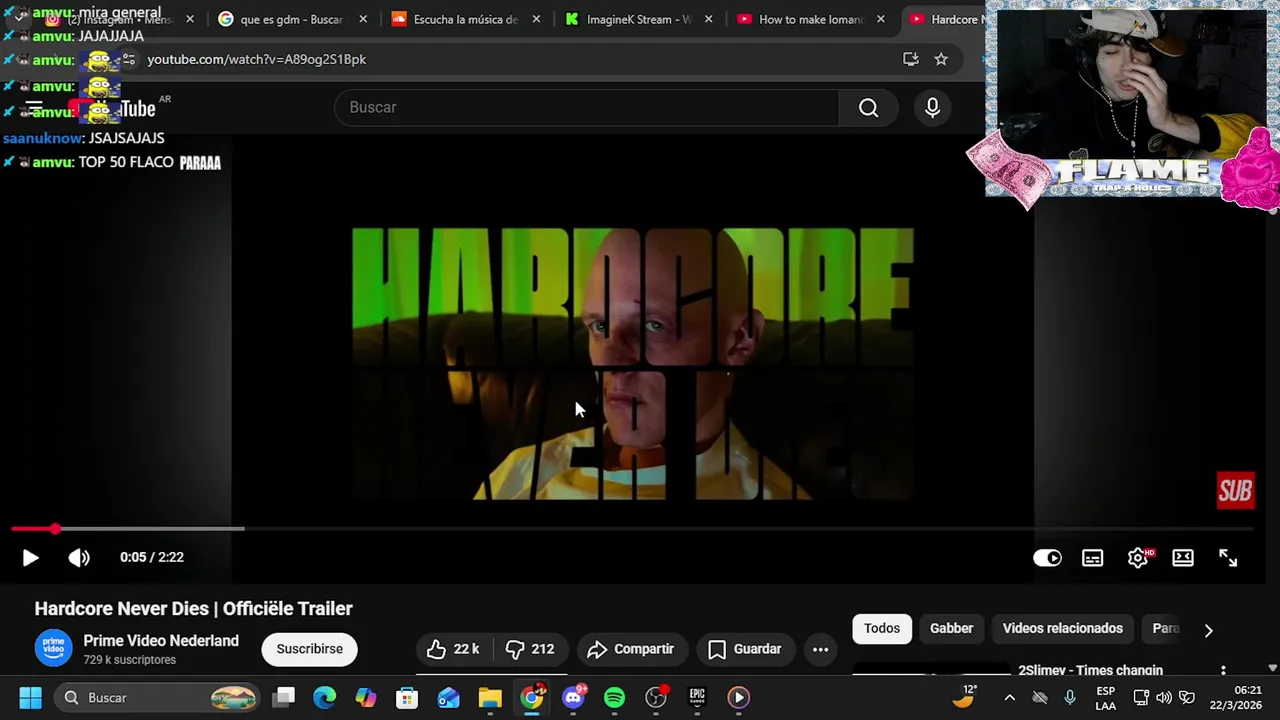Click the install app icon in address bar
The image size is (1280, 720).
[x=910, y=59]
